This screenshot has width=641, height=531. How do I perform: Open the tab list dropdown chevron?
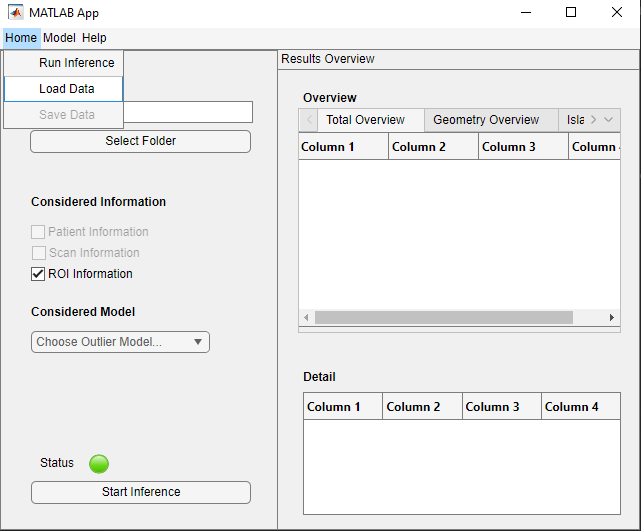(609, 120)
